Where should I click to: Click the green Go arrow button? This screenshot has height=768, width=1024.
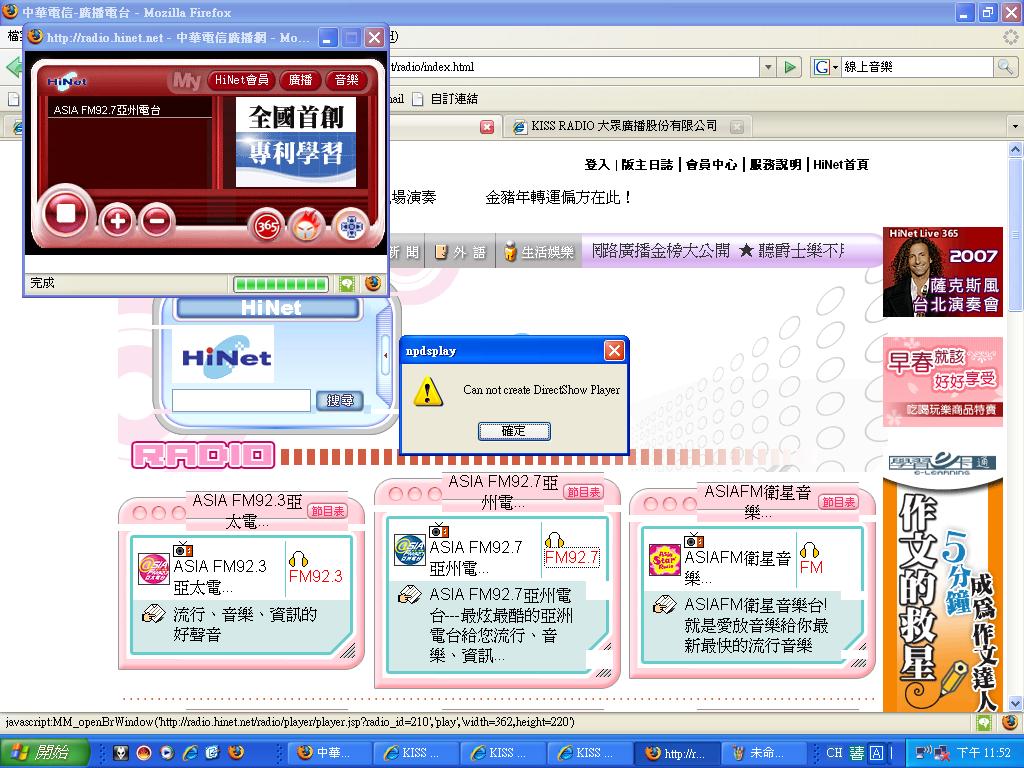pos(790,67)
